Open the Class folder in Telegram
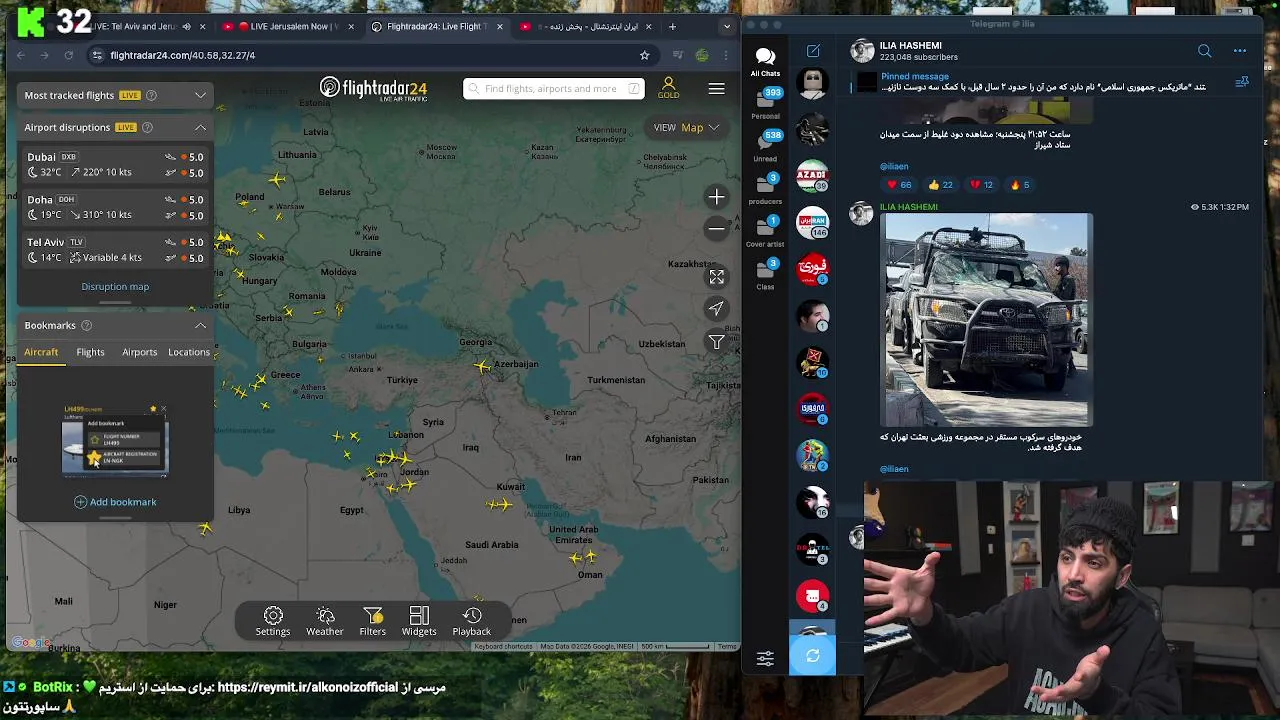This screenshot has height=720, width=1280. (766, 274)
